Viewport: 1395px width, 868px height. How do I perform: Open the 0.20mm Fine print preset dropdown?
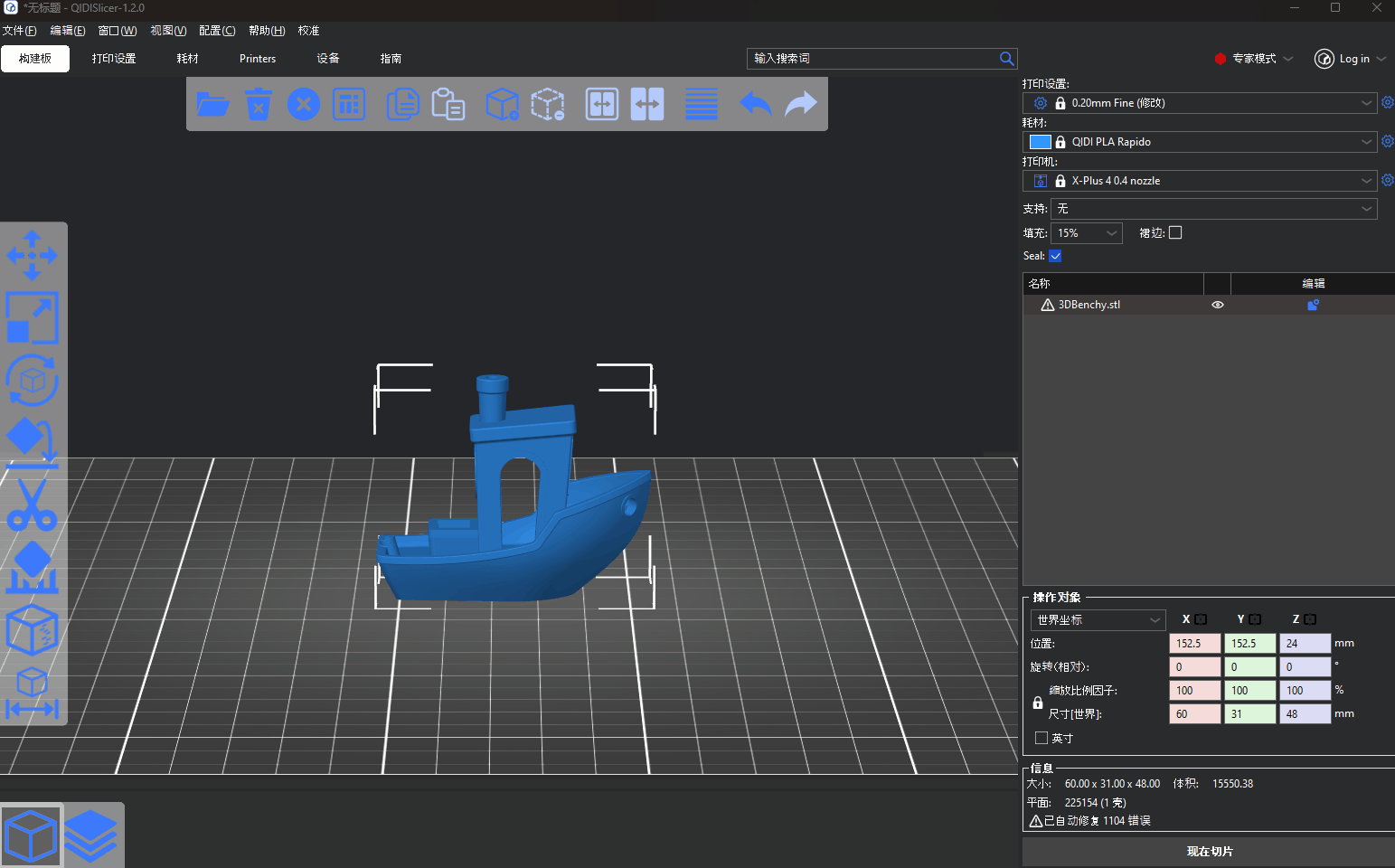1200,103
